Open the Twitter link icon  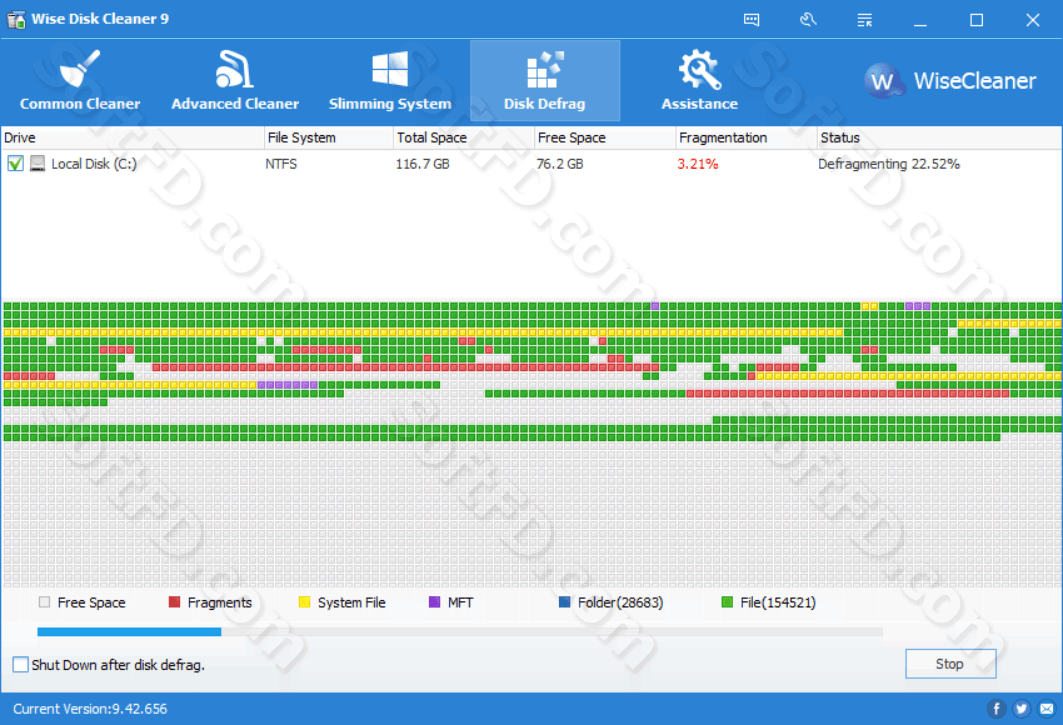pos(1021,709)
